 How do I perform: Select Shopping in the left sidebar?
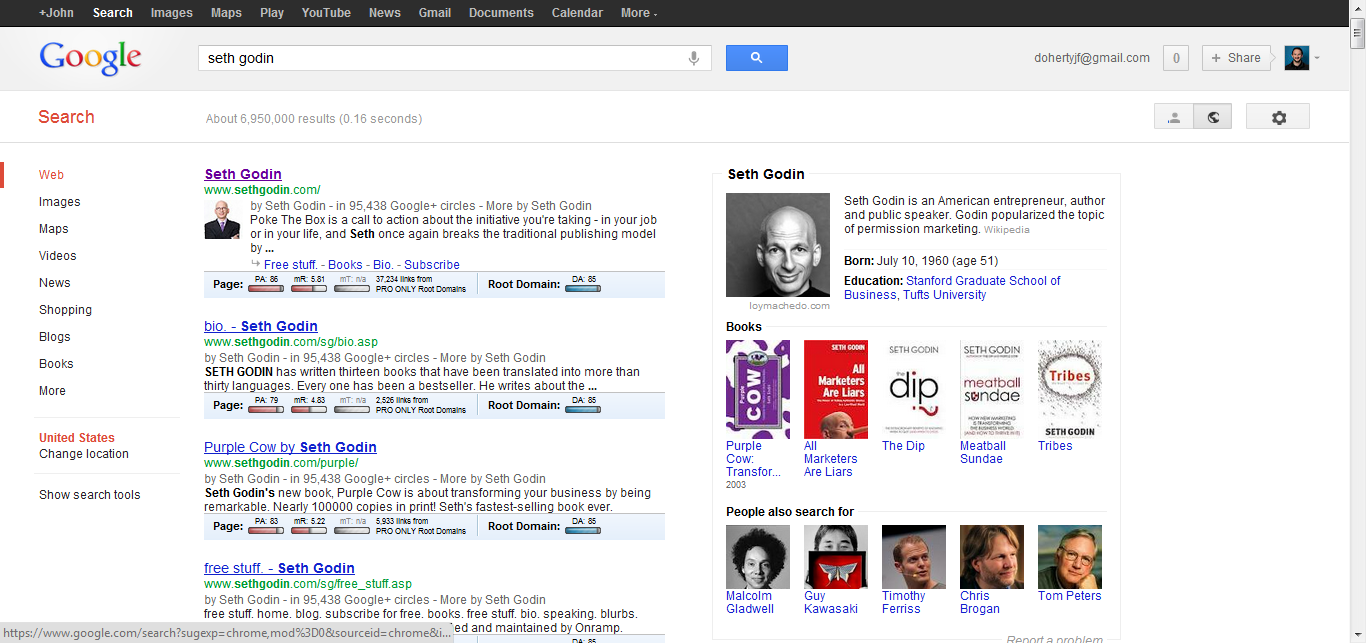coord(66,310)
